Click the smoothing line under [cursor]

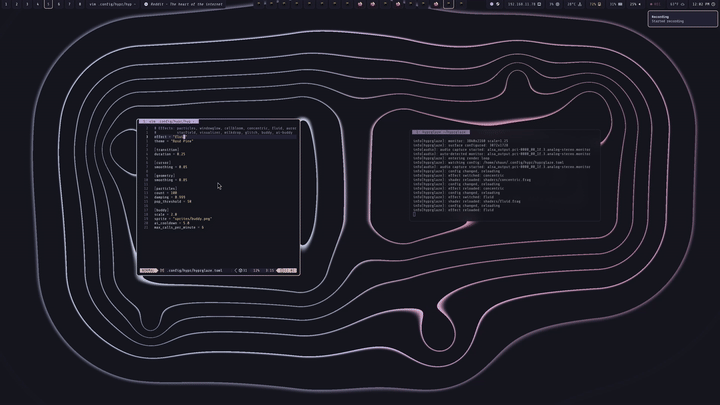pos(171,167)
